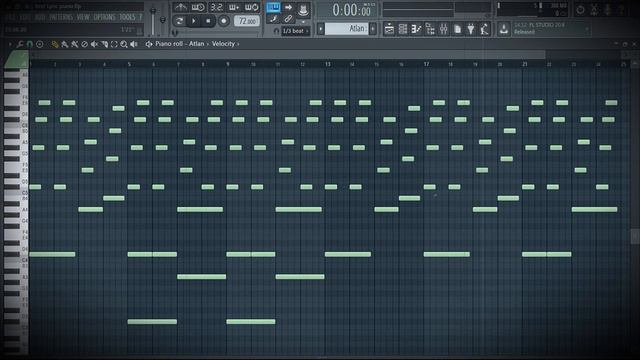Open the ADD menu
The height and width of the screenshot is (360, 640).
pyautogui.click(x=40, y=17)
